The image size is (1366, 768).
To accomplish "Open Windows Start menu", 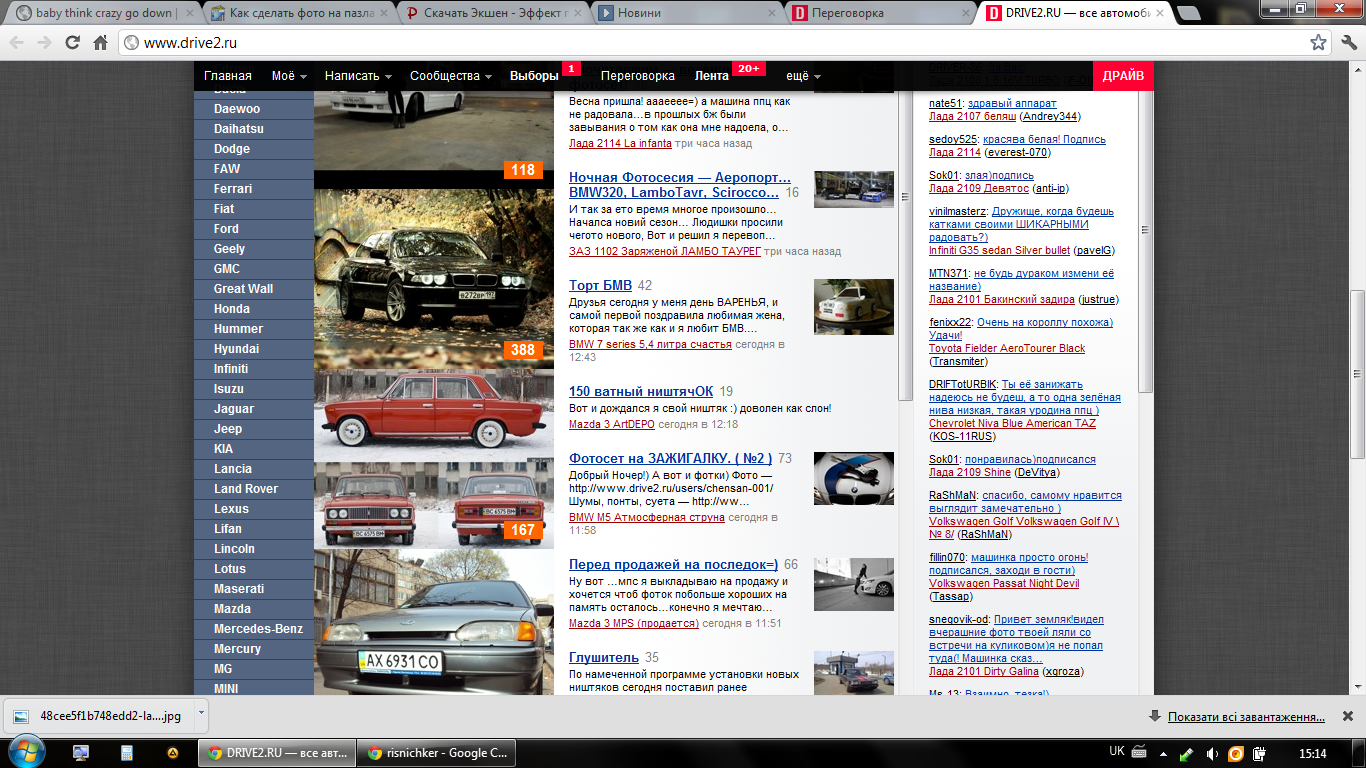I will 26,752.
